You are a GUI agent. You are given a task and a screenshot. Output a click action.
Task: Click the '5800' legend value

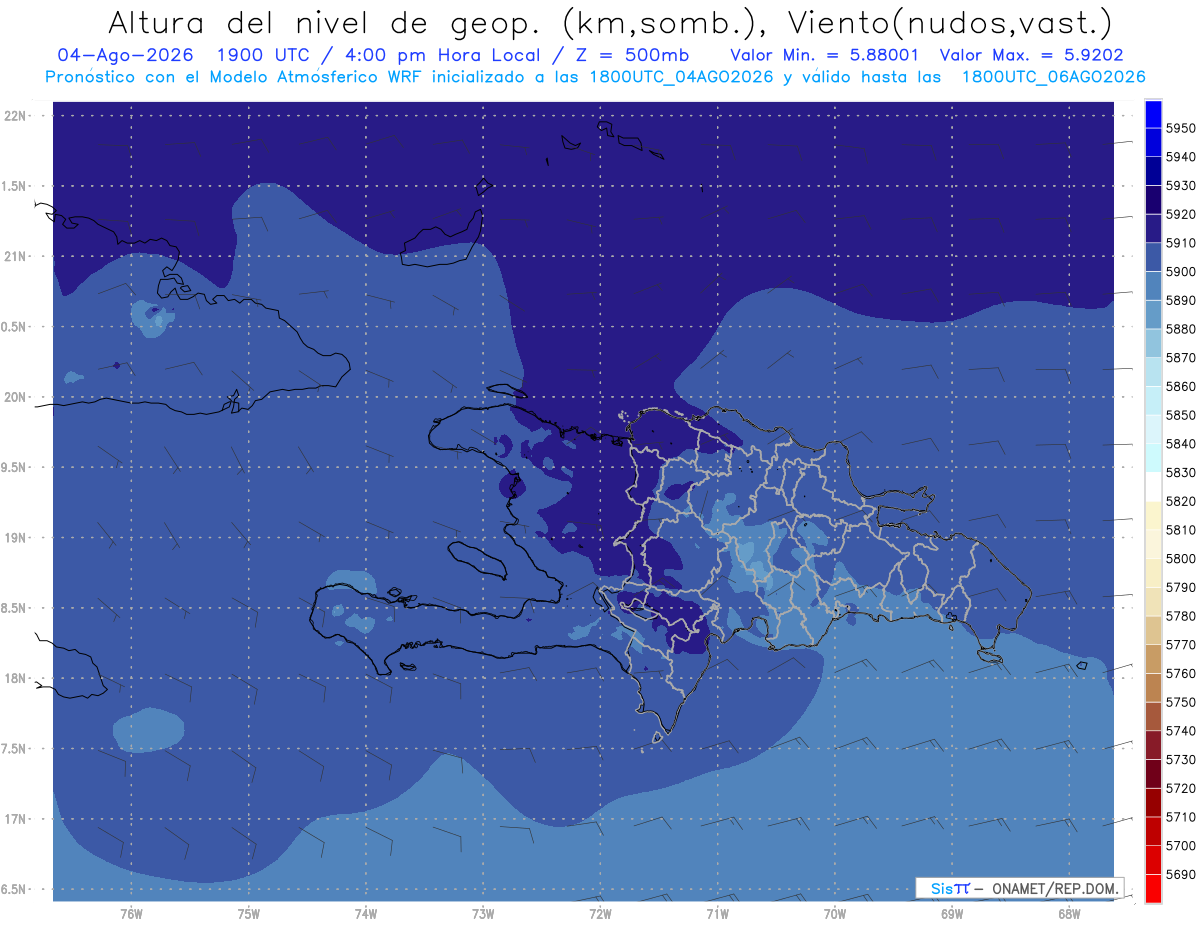pyautogui.click(x=1181, y=559)
